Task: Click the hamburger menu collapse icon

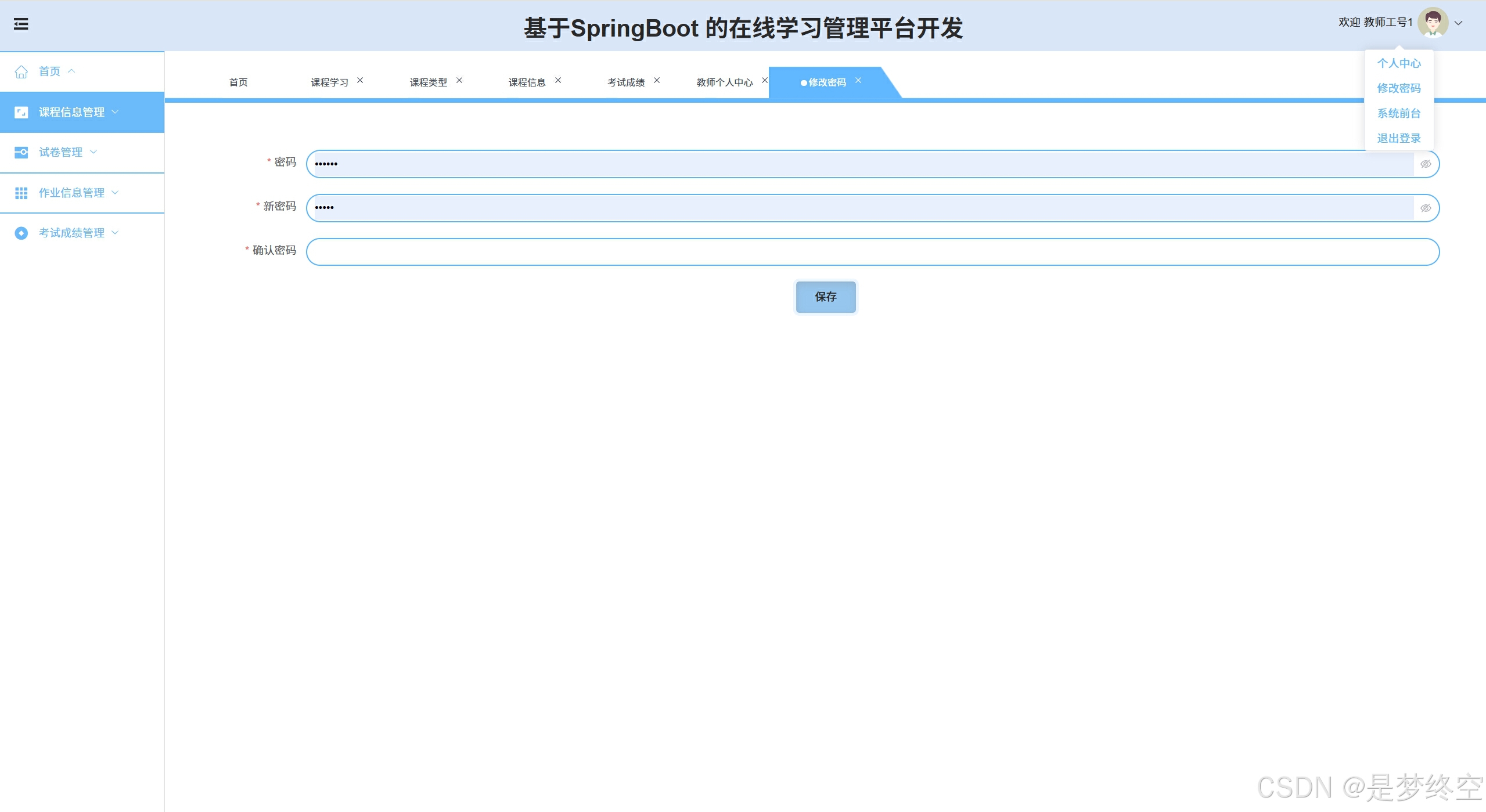Action: tap(21, 24)
